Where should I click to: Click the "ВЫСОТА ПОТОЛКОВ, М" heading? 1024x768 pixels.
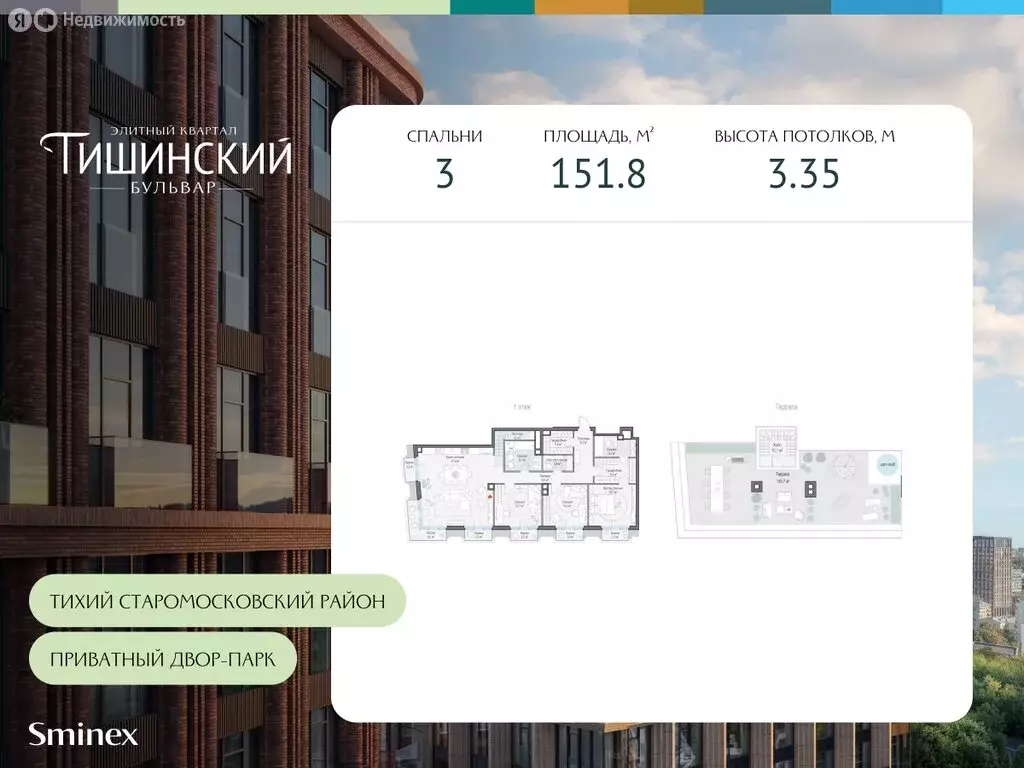(805, 136)
